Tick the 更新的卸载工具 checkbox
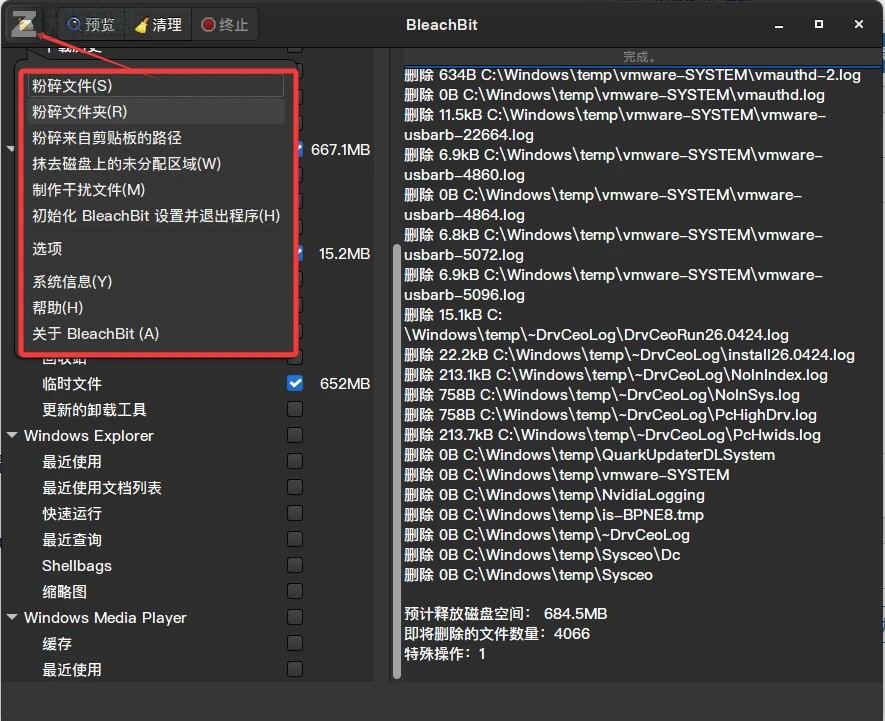Image resolution: width=885 pixels, height=721 pixels. tap(295, 409)
